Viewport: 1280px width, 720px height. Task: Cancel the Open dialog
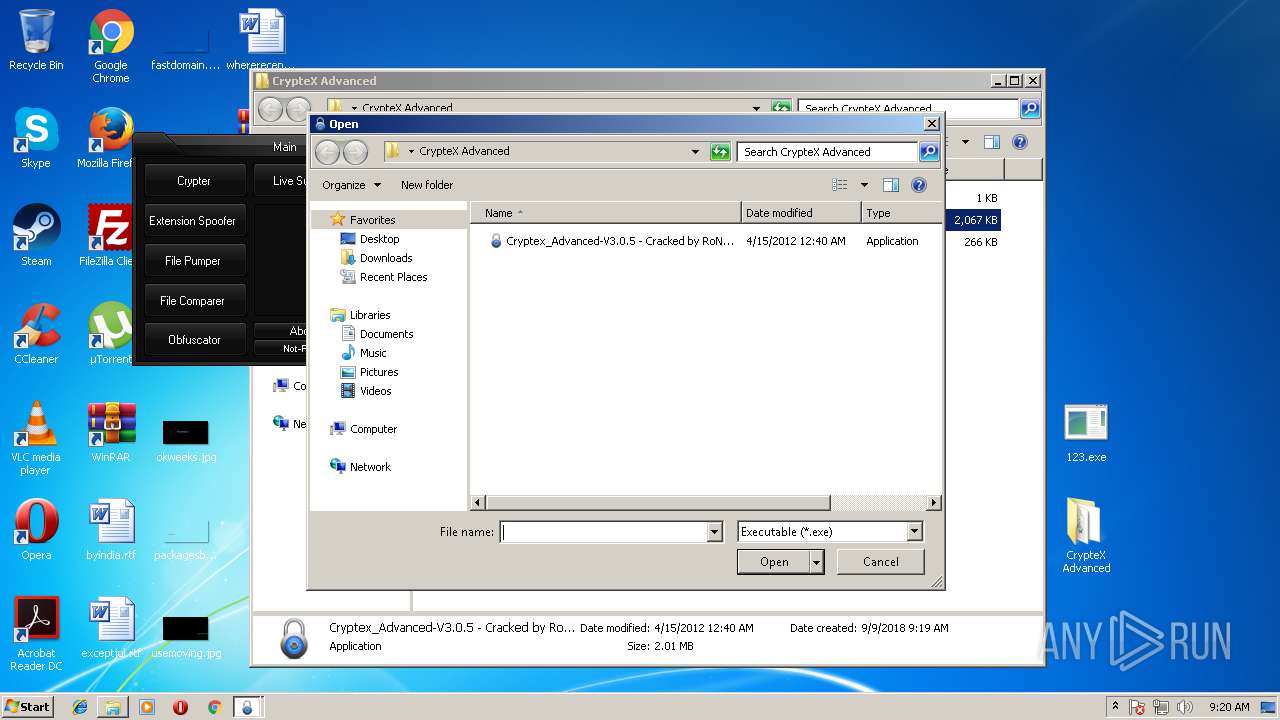(x=881, y=562)
